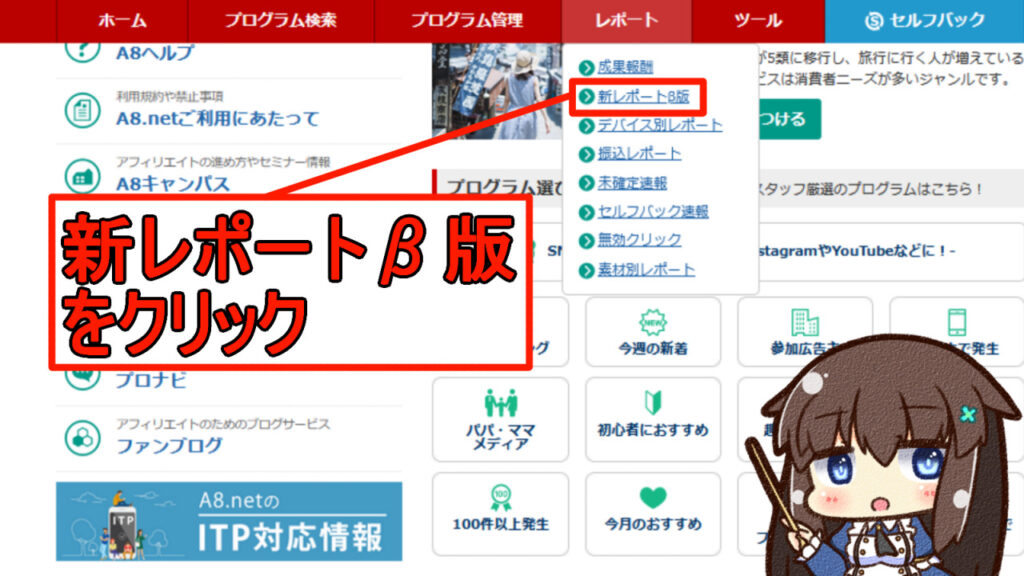
Task: Open the プロナビ link
Action: (x=151, y=379)
